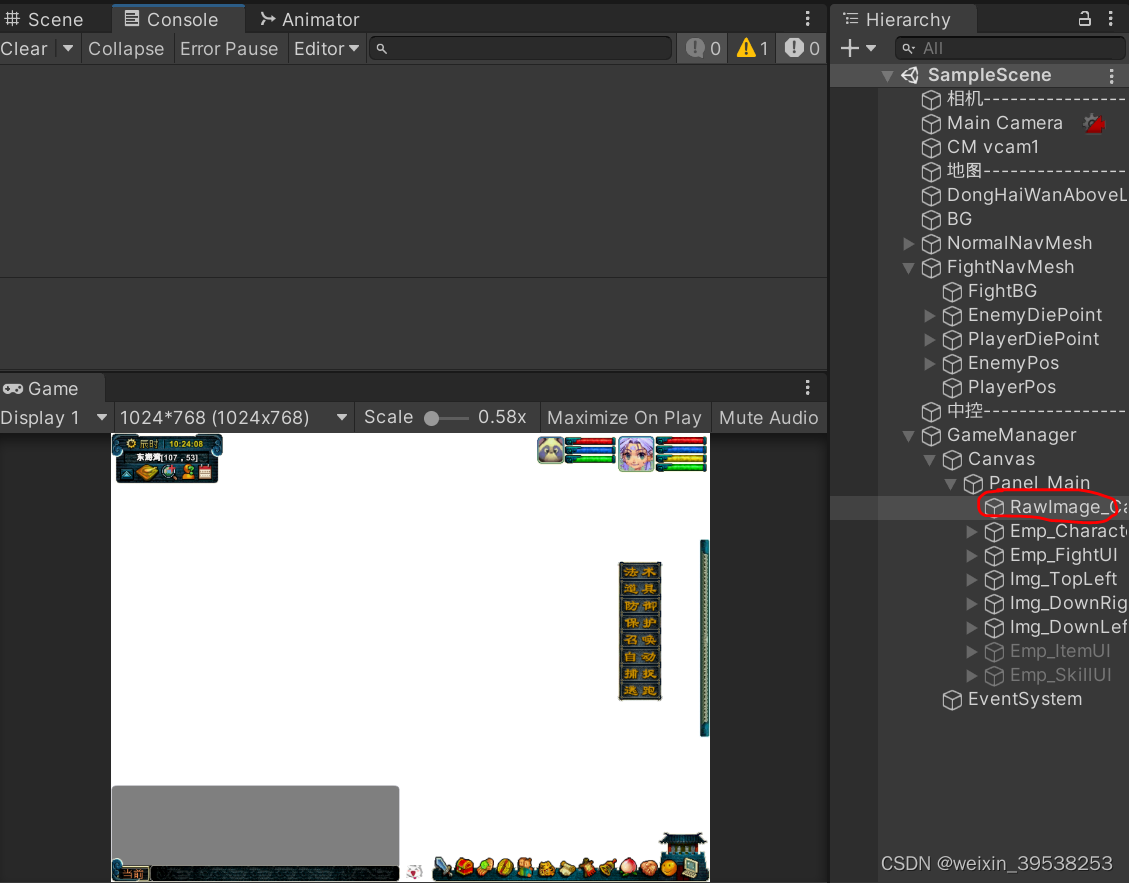Viewport: 1129px width, 883px height.
Task: Expand EnemyPos in Hierarchy
Action: point(930,364)
